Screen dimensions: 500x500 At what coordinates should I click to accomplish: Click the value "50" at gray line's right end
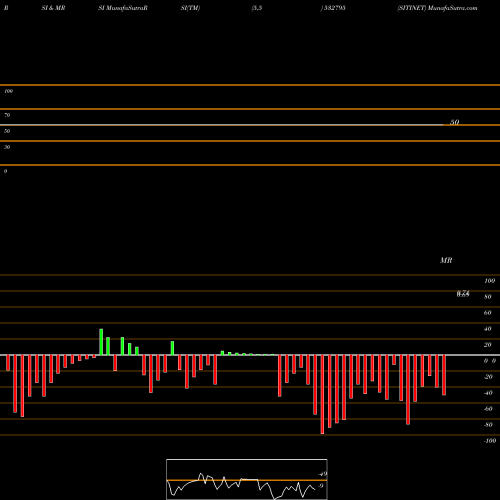[455, 122]
